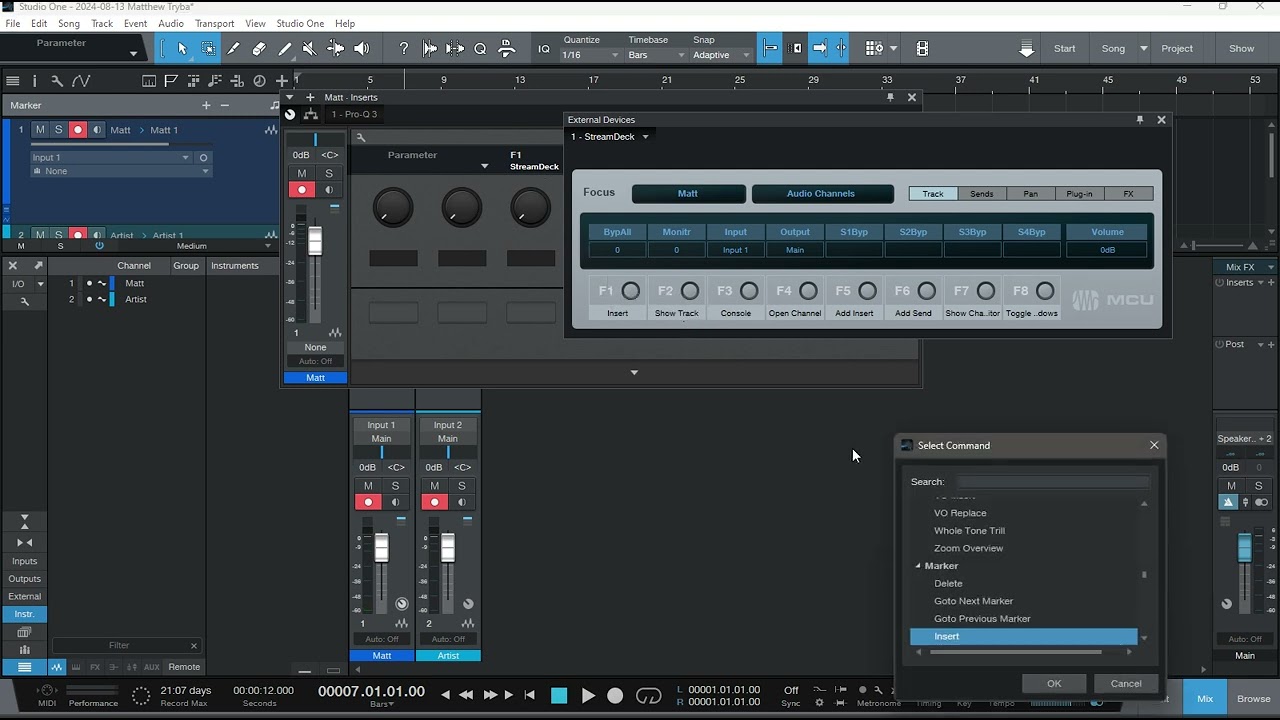Adjust the Main output fader
The height and width of the screenshot is (720, 1280).
[1245, 547]
